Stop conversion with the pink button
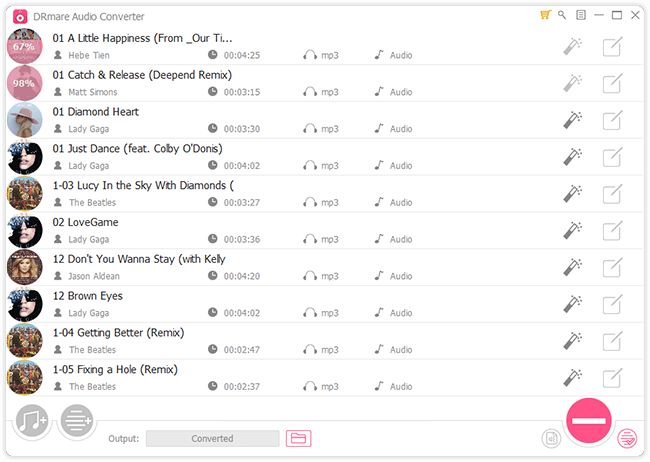 coord(589,421)
